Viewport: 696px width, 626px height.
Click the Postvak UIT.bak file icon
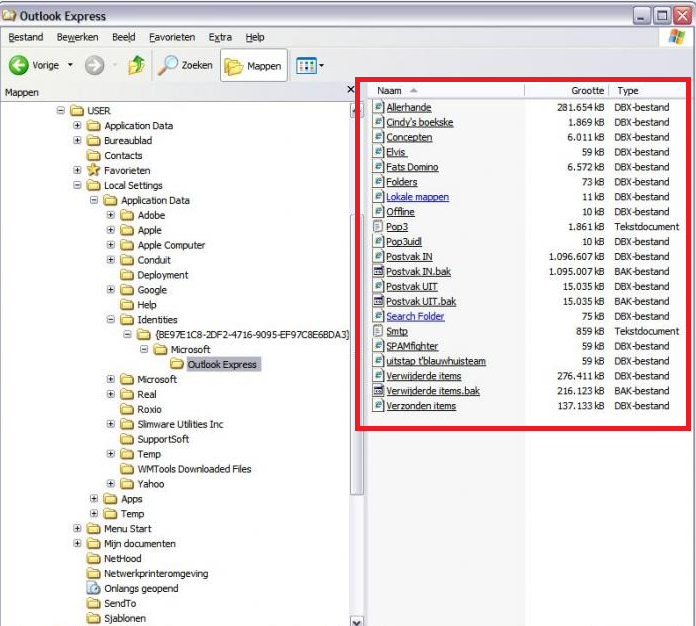pos(378,301)
